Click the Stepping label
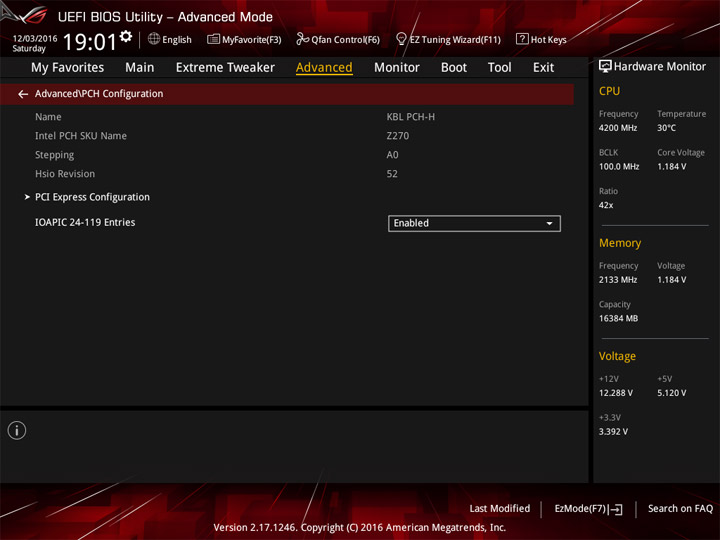720x540 pixels. [55, 155]
